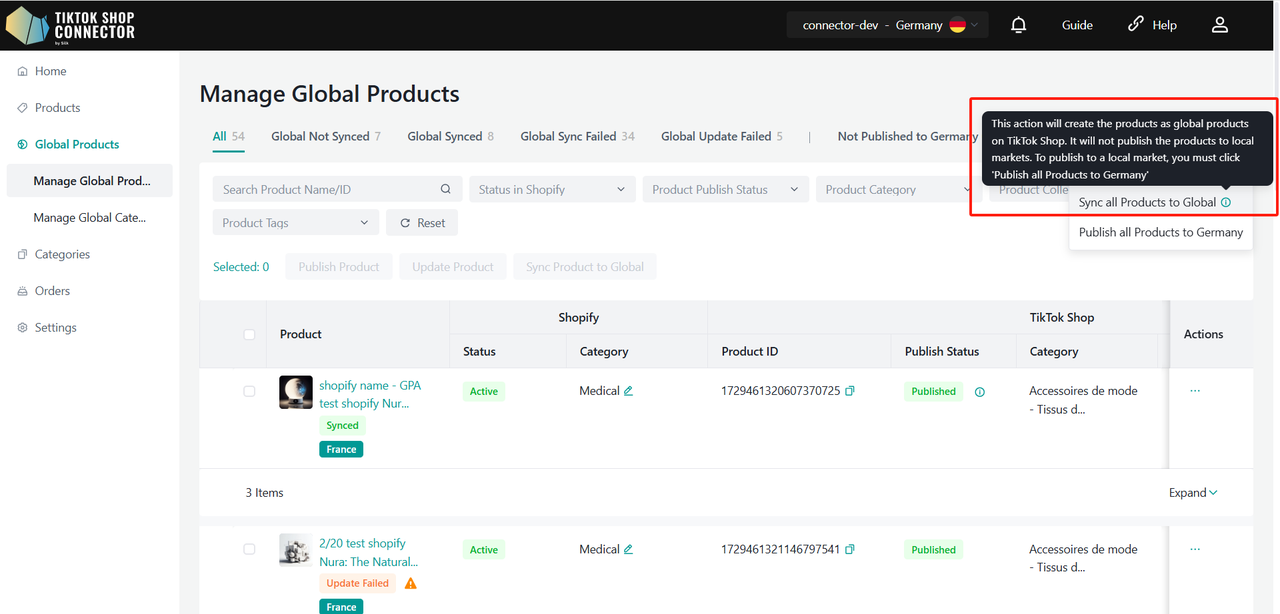The image size is (1280, 614).
Task: Click the Reset filters button
Action: click(x=422, y=223)
